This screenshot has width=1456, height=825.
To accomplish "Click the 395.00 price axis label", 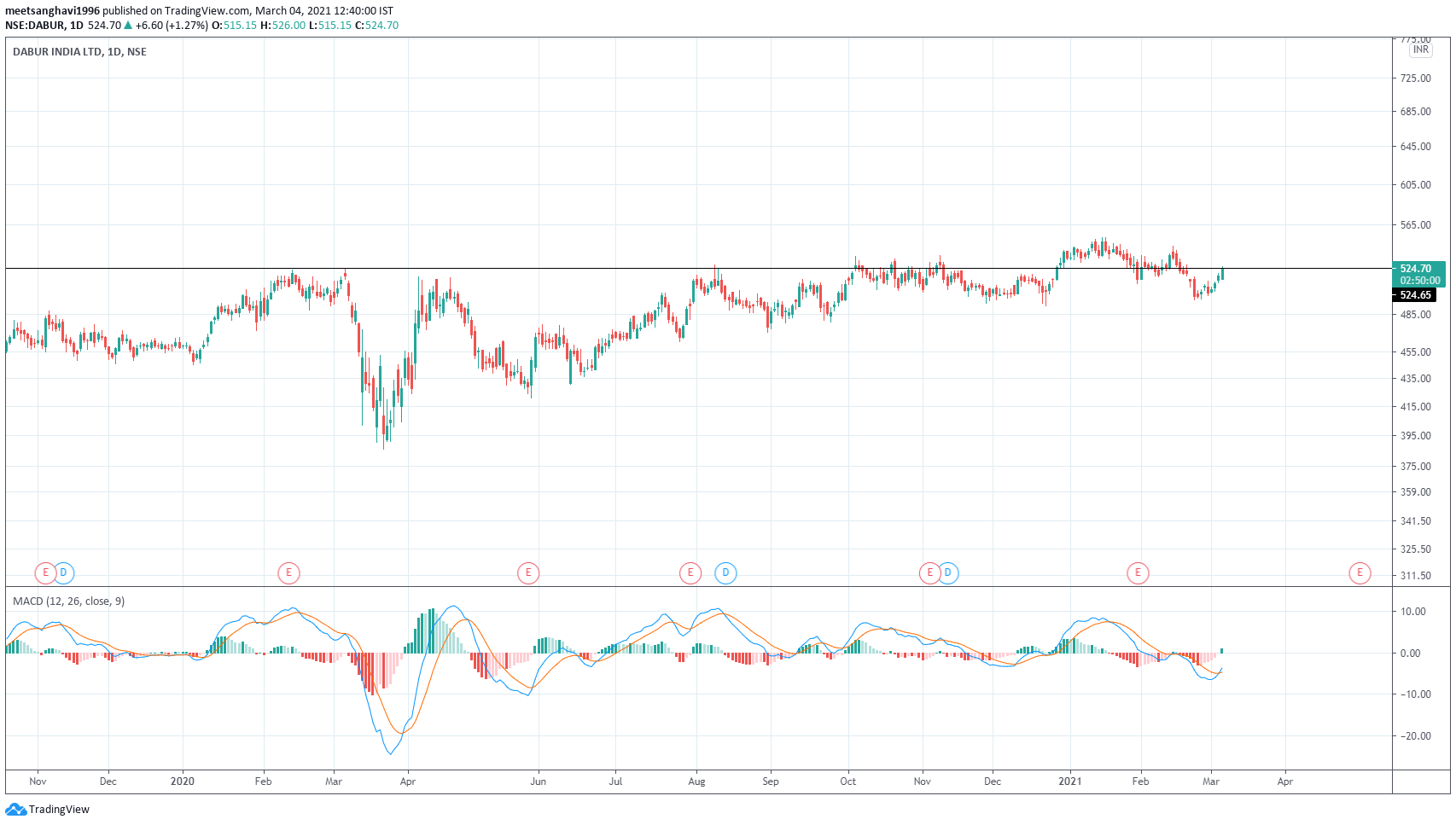I will 1415,436.
